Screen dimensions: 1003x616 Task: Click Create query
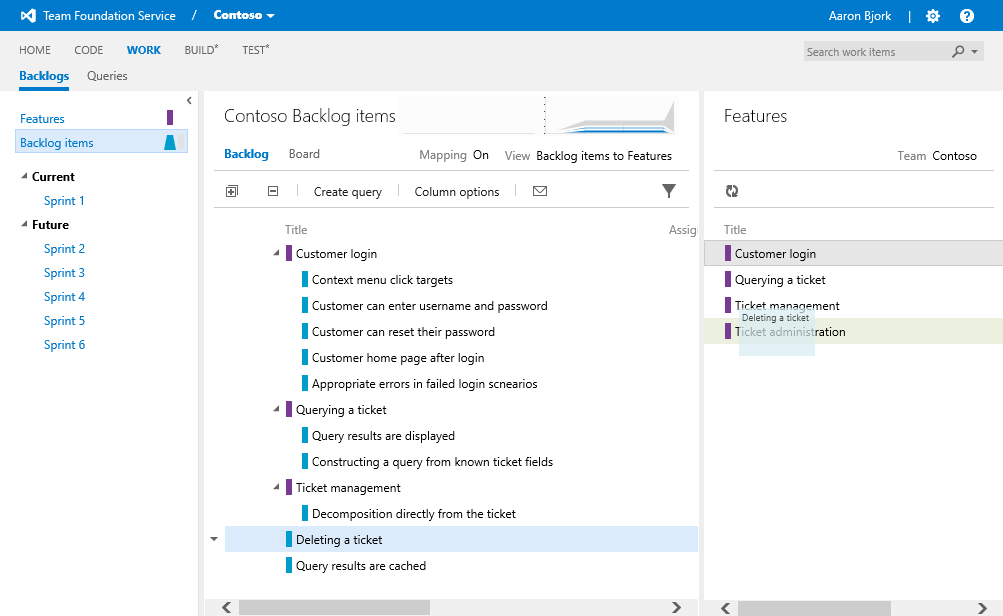click(x=347, y=191)
